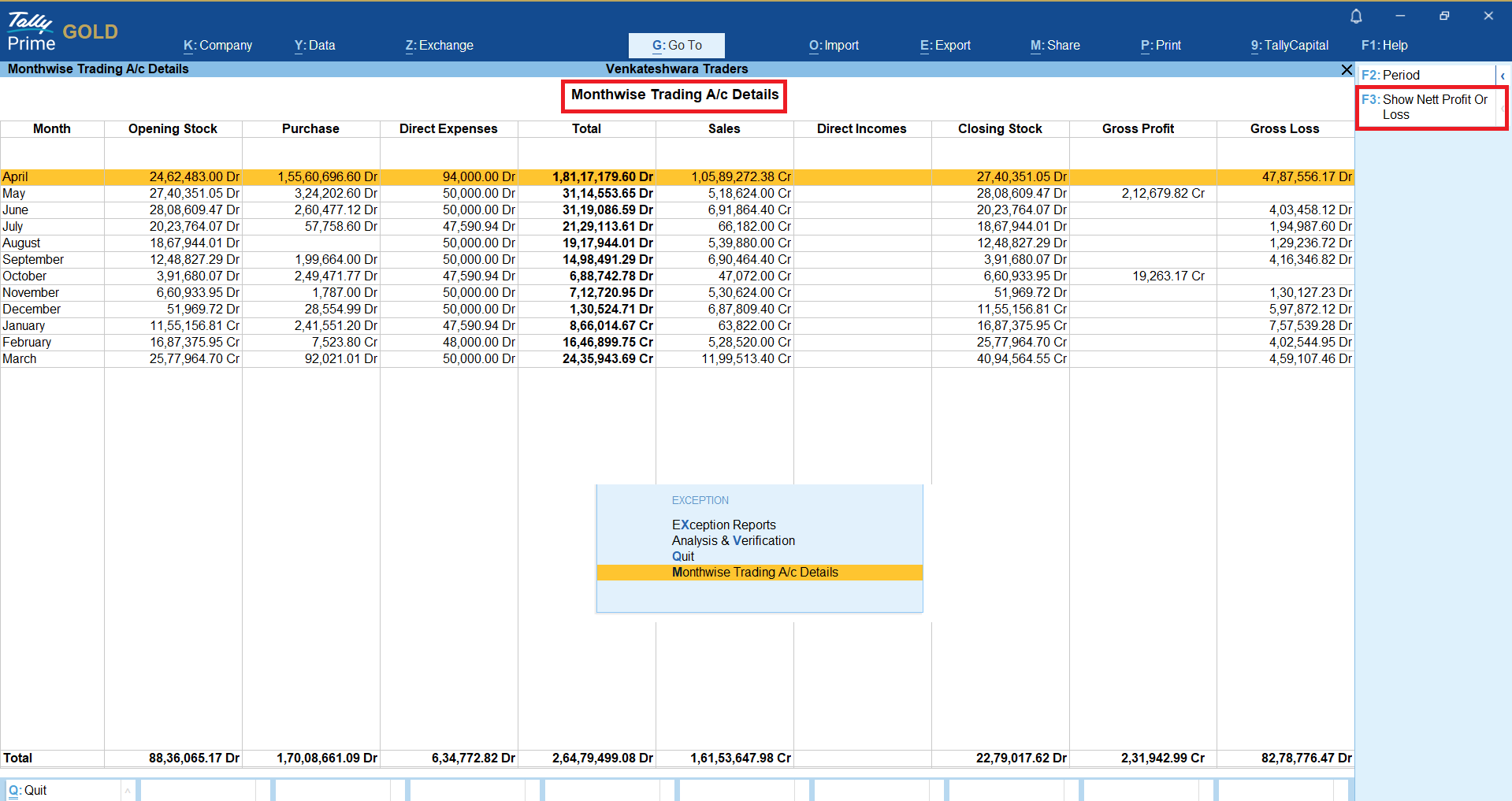Screen dimensions: 1512x801
Task: Open the Print menu
Action: [1161, 46]
